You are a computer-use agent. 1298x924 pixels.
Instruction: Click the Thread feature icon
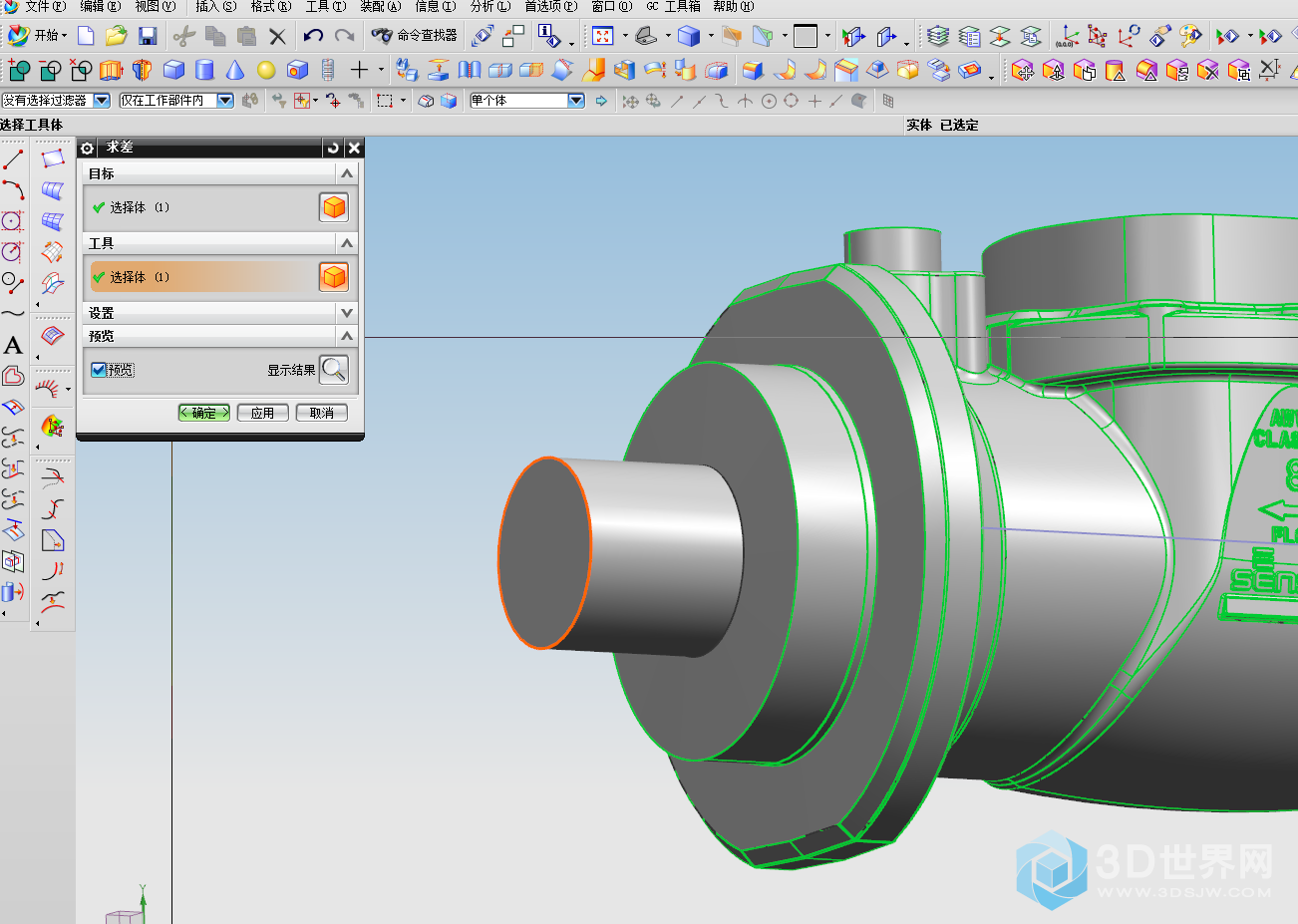point(328,70)
